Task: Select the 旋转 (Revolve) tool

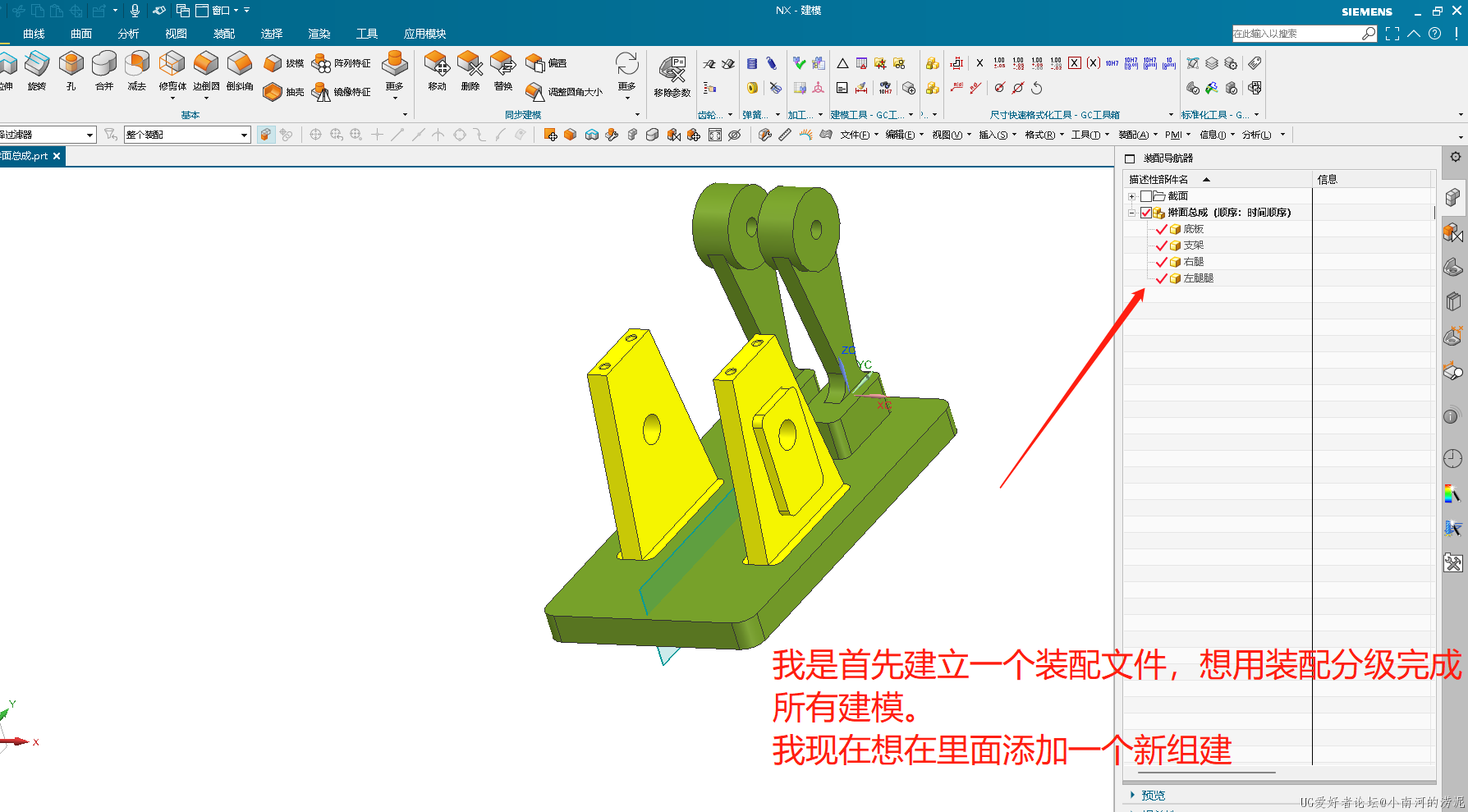Action: [37, 71]
